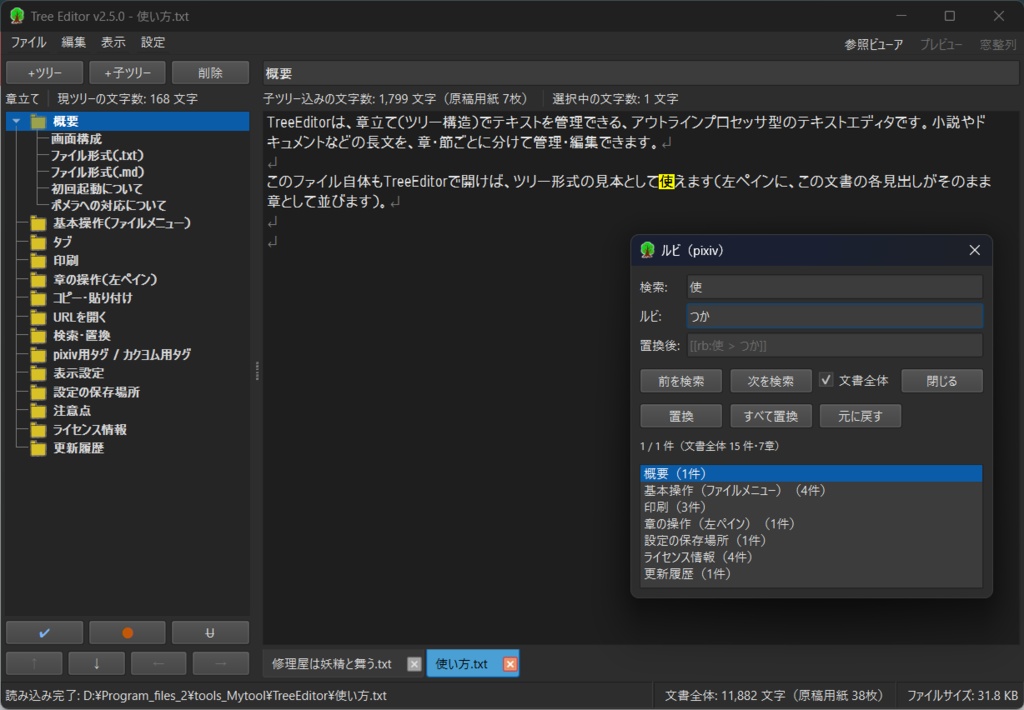
Task: Click 元に戻す button
Action: coord(860,416)
